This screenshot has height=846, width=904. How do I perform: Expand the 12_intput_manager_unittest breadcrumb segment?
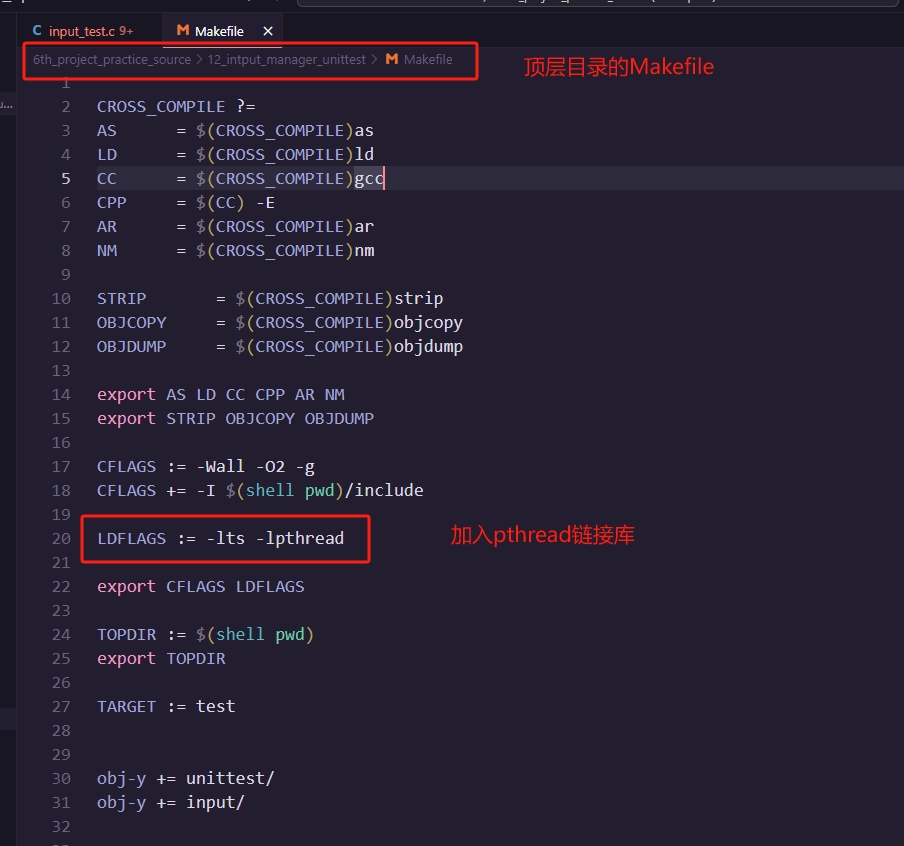pos(286,60)
